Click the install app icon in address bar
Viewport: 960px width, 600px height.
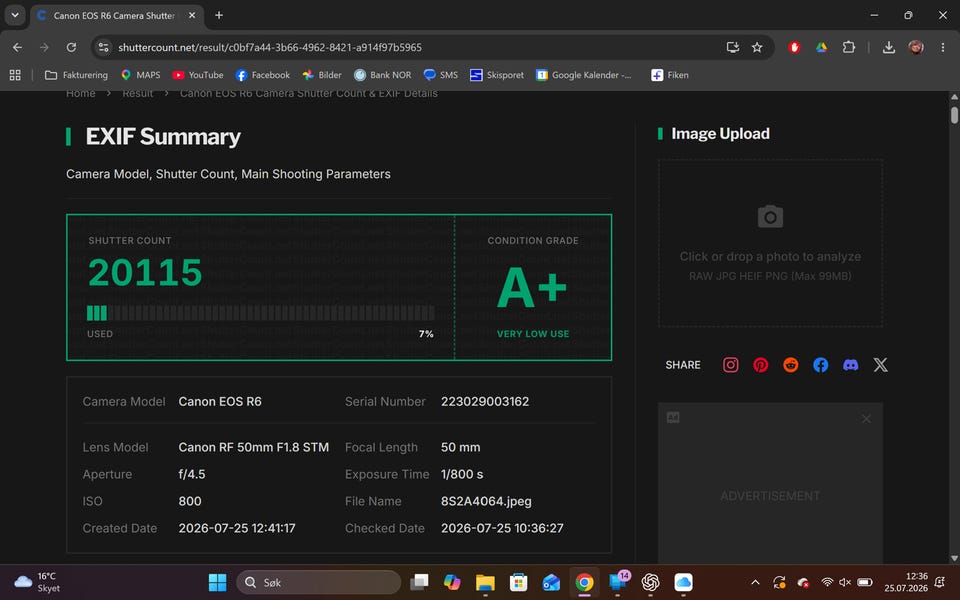click(732, 47)
